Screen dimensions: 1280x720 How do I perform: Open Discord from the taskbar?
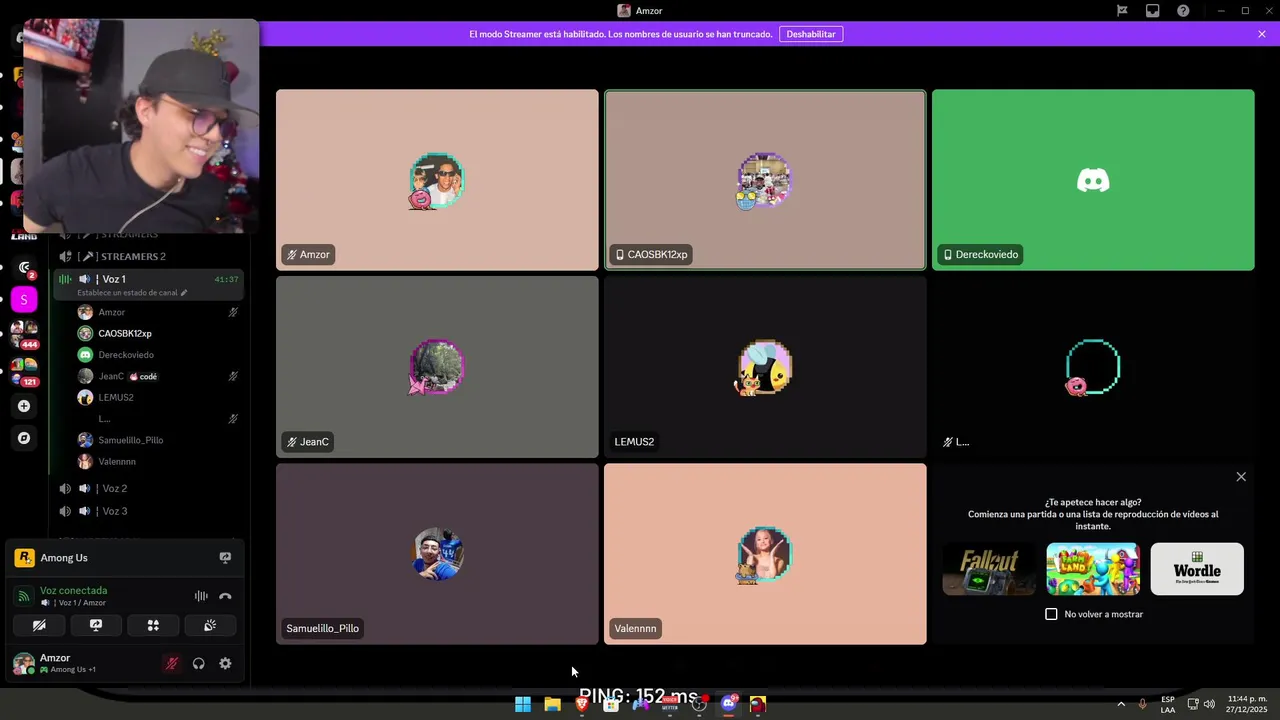tap(729, 704)
